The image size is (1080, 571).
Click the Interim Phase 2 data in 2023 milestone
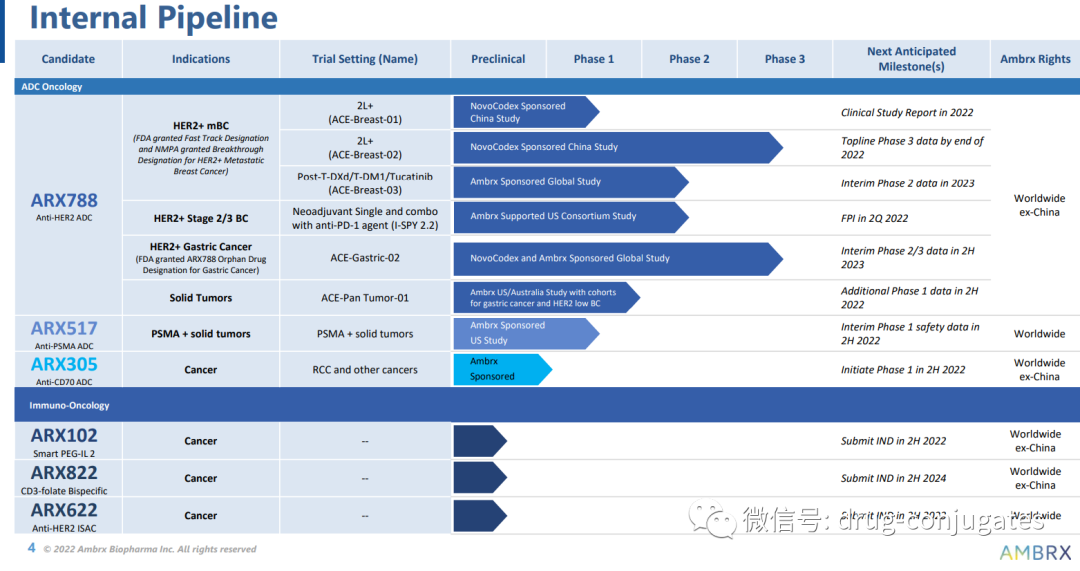point(908,183)
